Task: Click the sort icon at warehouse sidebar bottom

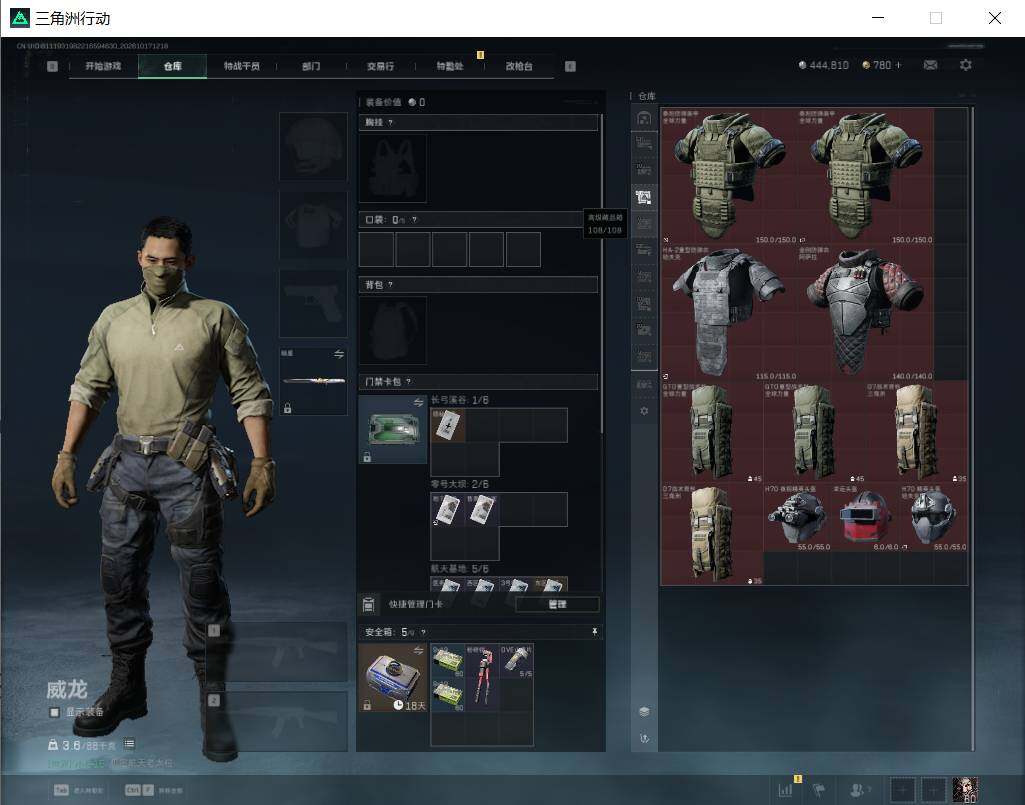Action: tap(644, 738)
